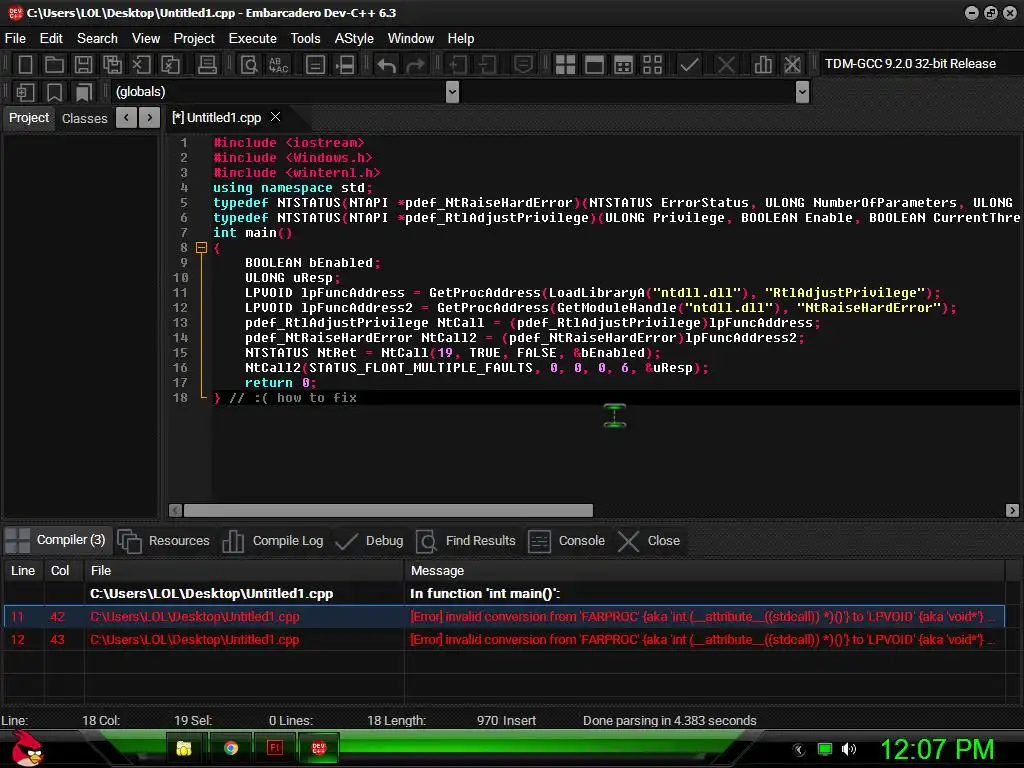Image resolution: width=1024 pixels, height=768 pixels.
Task: Open the (globals) scope dropdown
Action: pyautogui.click(x=452, y=92)
